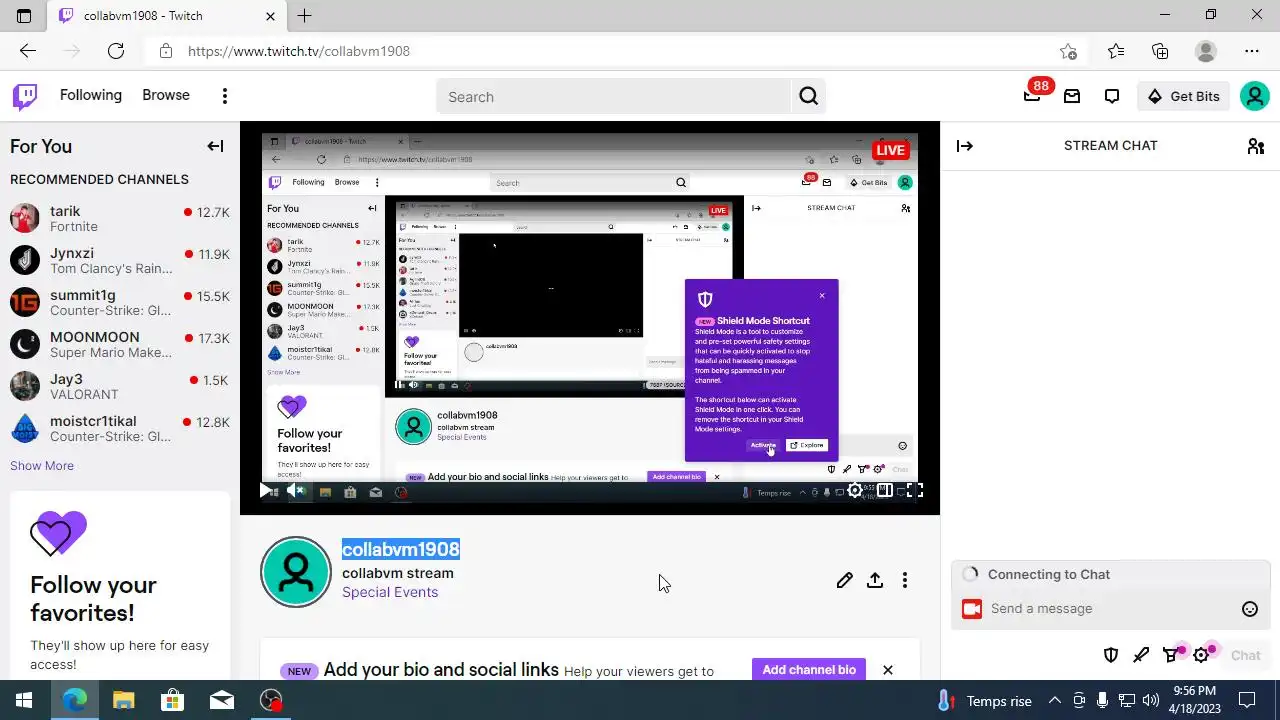The height and width of the screenshot is (720, 1280).
Task: Open the channel points rewards icon
Action: point(1171,655)
